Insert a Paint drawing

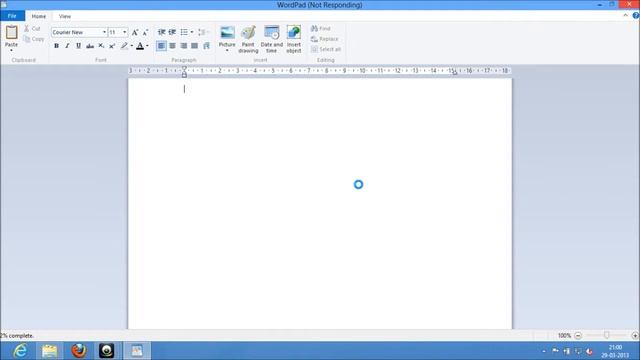[248, 39]
